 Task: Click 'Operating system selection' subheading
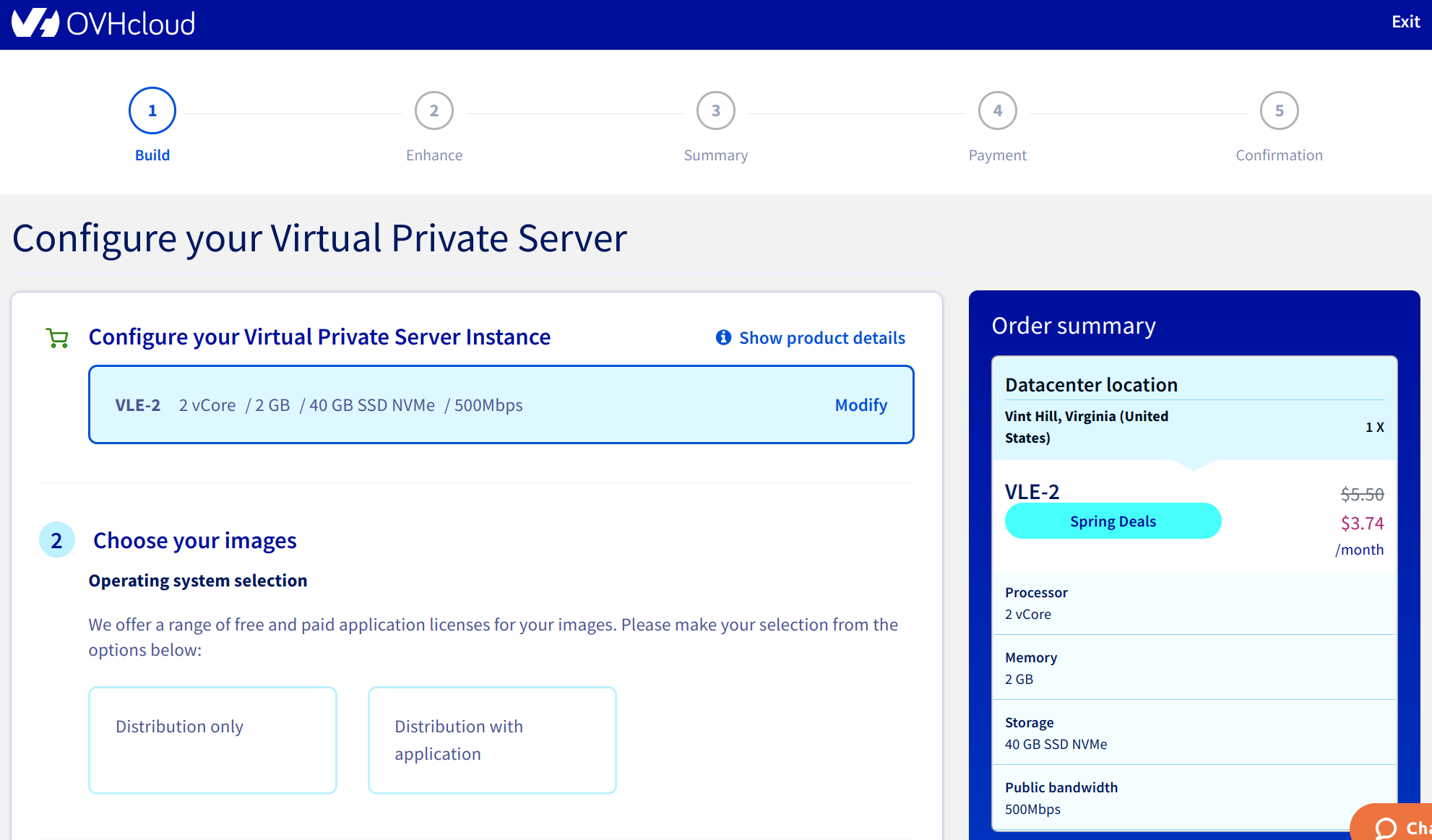(198, 581)
